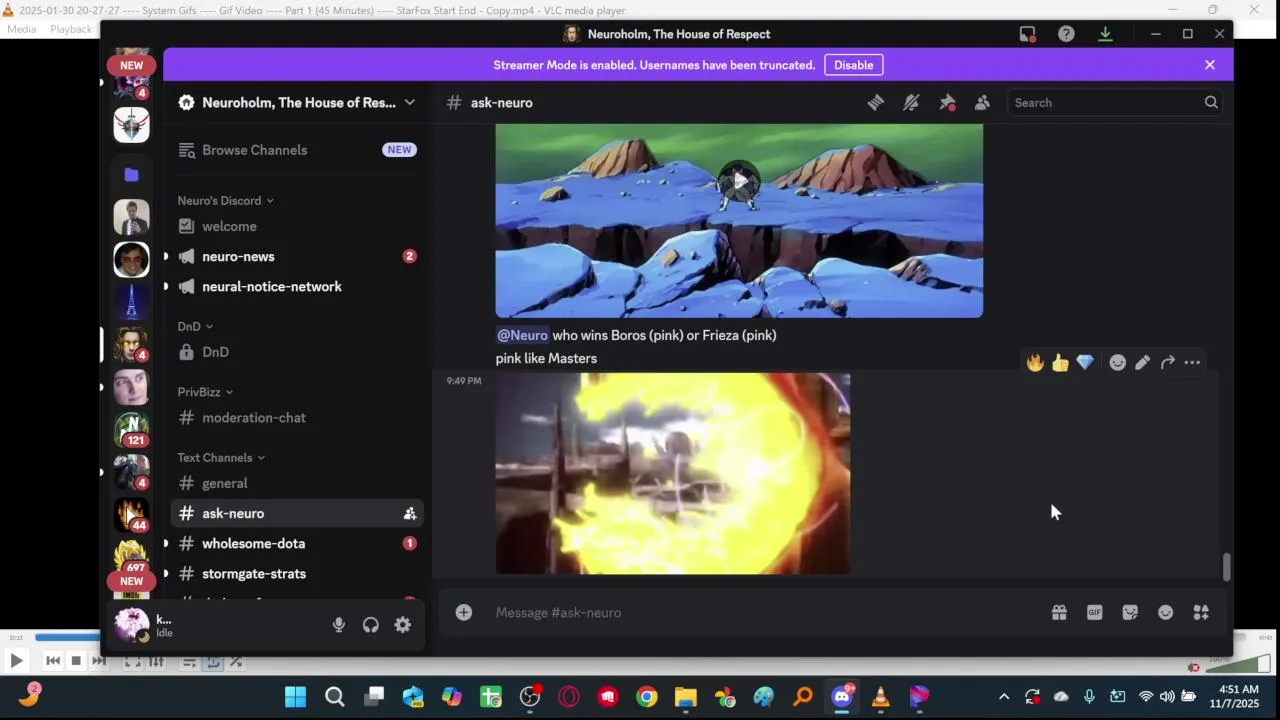Collapse the PrivBizz category
The height and width of the screenshot is (720, 1280).
(x=205, y=392)
